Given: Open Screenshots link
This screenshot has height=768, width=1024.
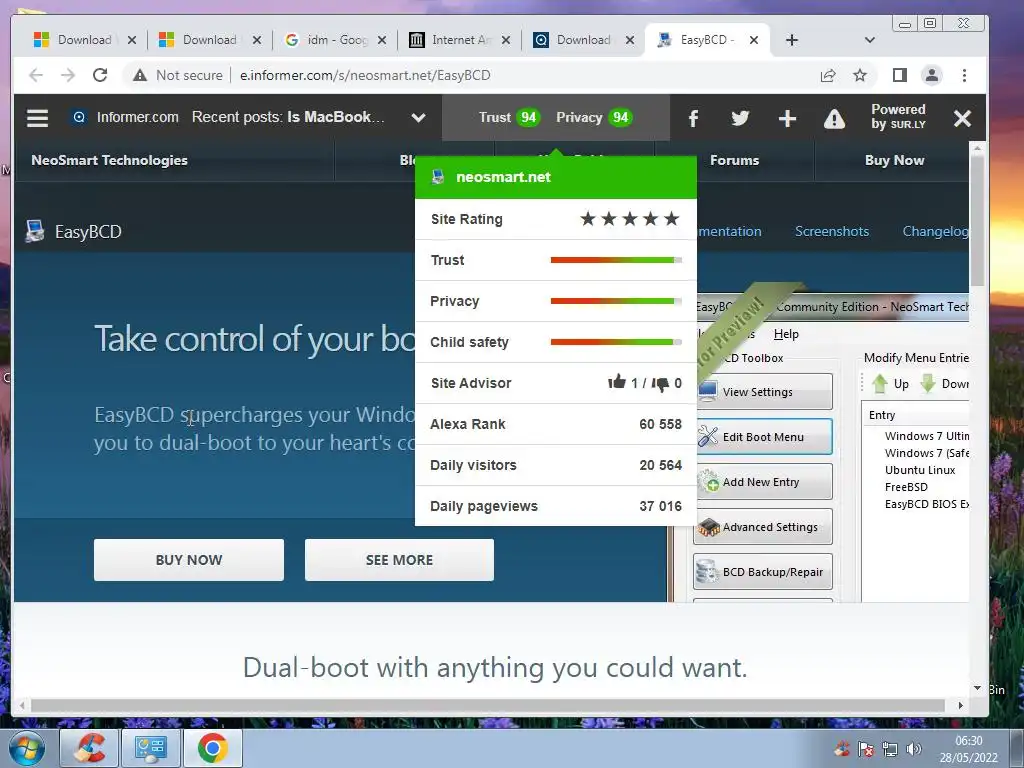Looking at the screenshot, I should pyautogui.click(x=832, y=231).
